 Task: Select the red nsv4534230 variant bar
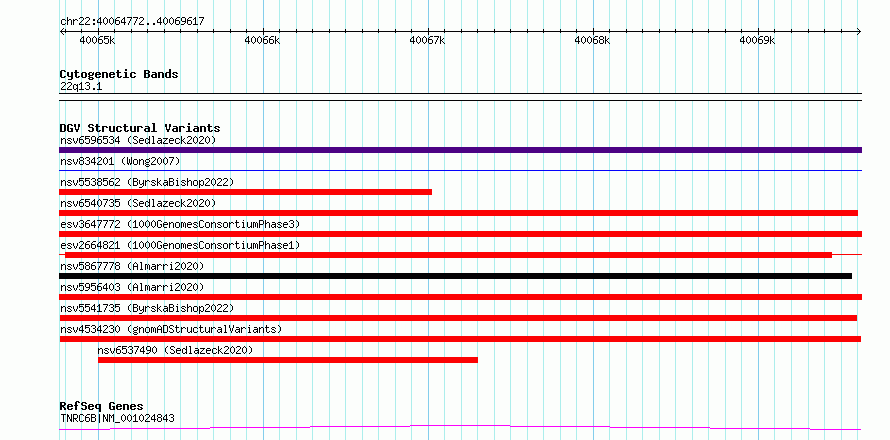[x=460, y=339]
